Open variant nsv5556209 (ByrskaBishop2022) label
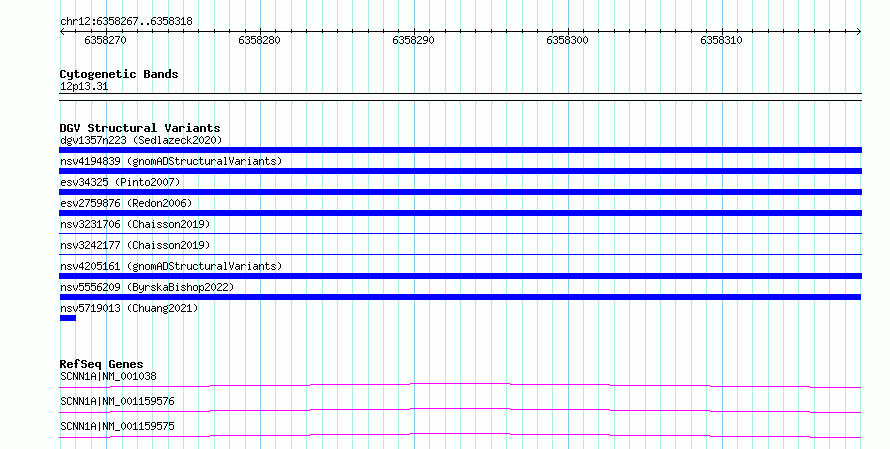This screenshot has height=449, width=890. pos(147,287)
